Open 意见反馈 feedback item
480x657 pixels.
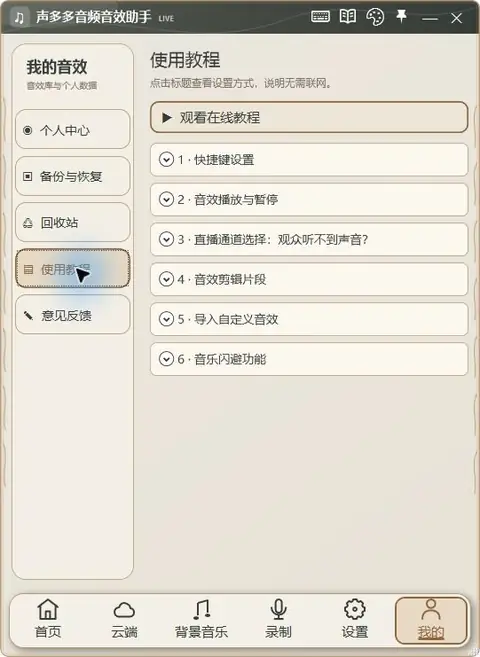point(73,315)
